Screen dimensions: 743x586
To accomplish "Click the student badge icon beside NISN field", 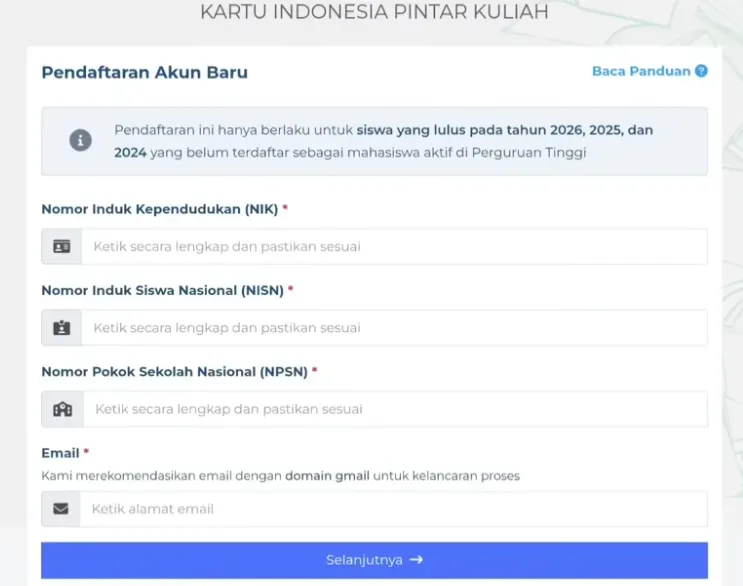I will (62, 328).
